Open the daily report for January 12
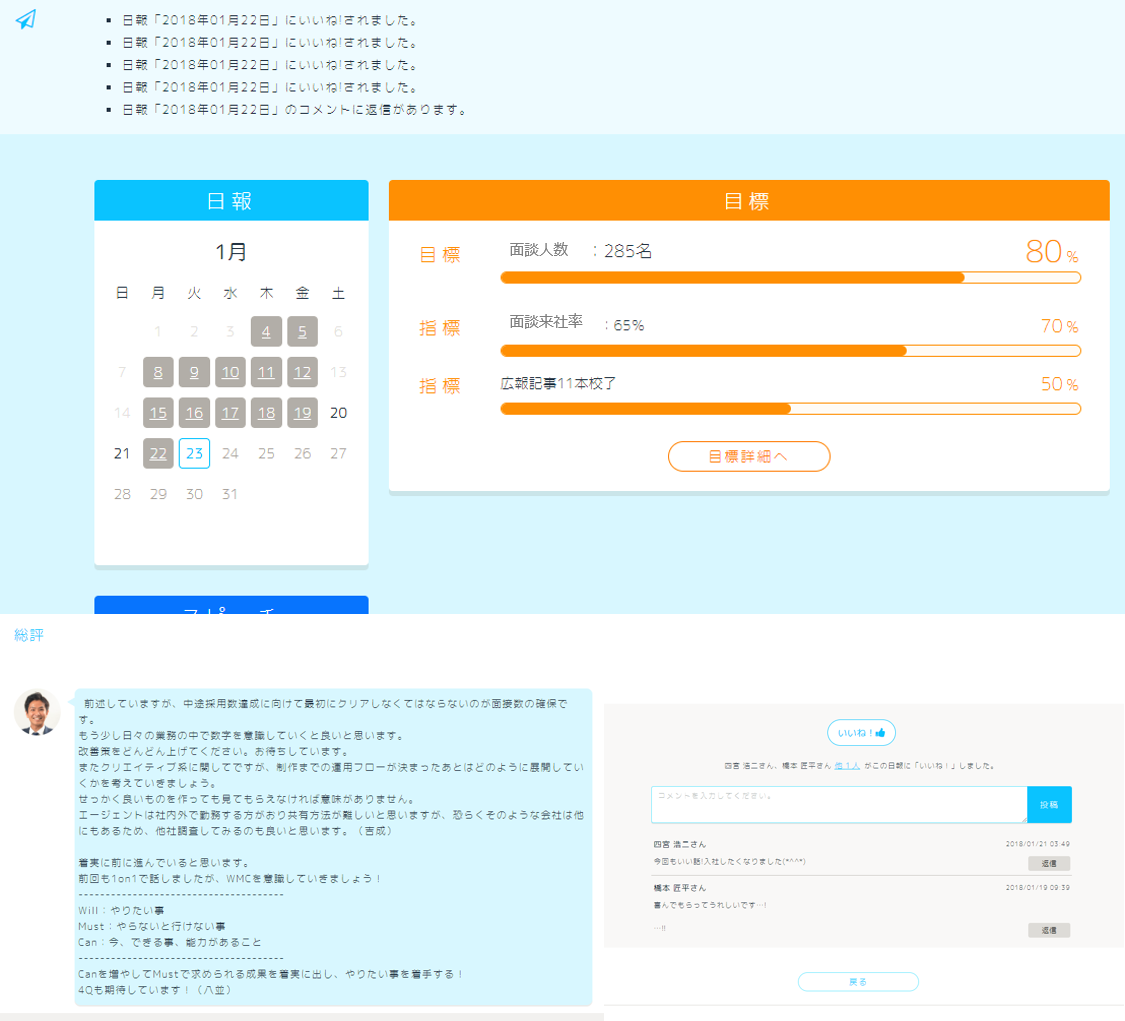The image size is (1125, 1021). coord(302,372)
